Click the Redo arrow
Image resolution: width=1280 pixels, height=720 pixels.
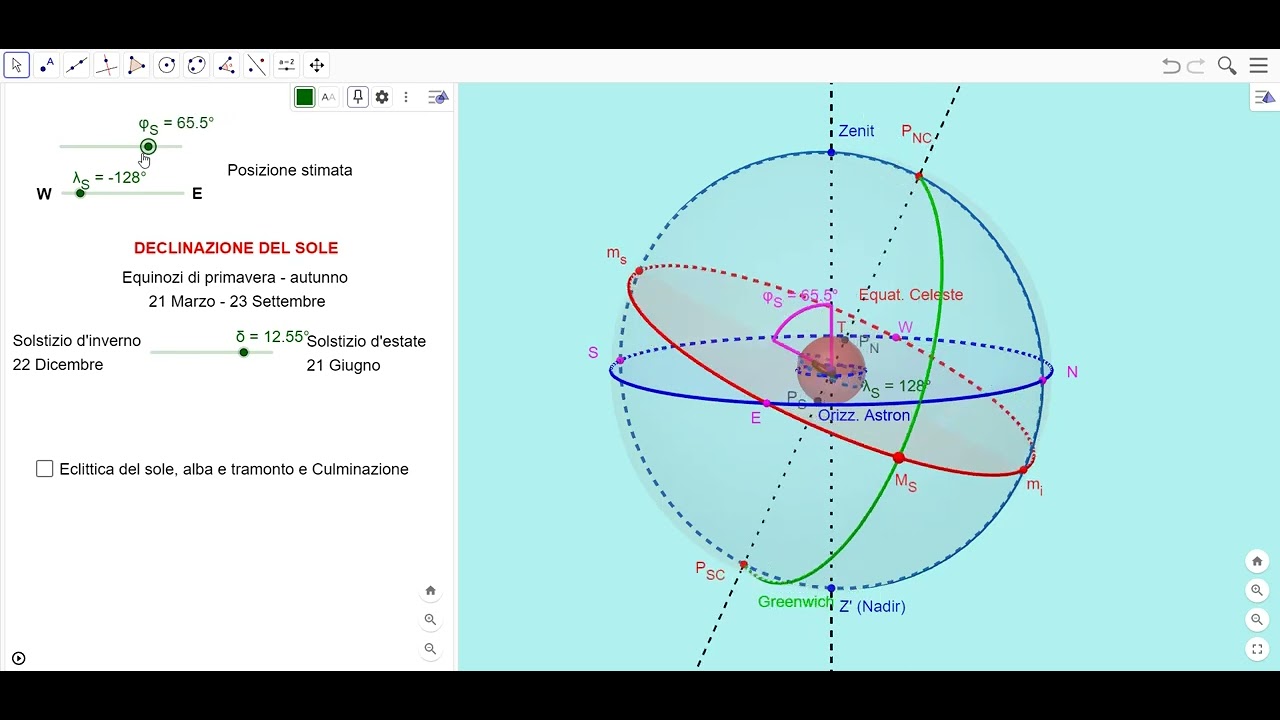[x=1196, y=66]
